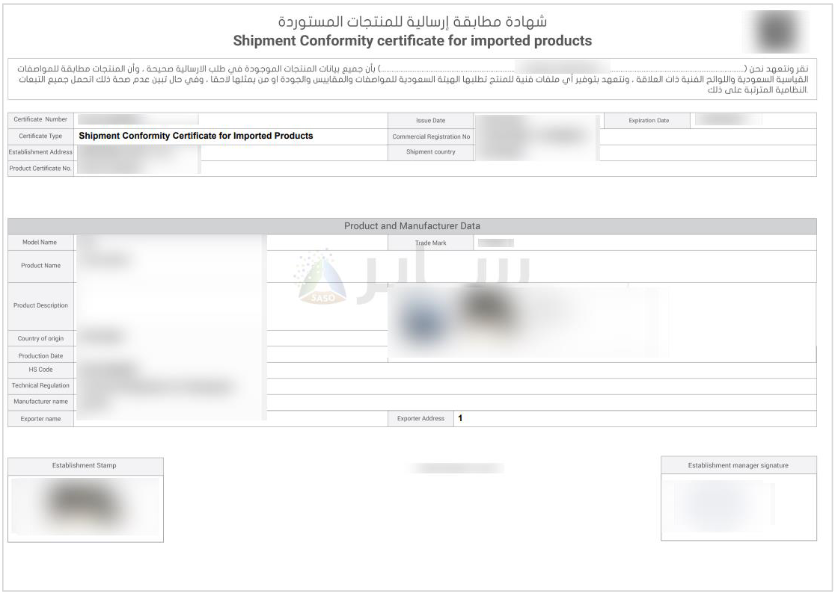Click the 'Shipment country' label

point(430,152)
